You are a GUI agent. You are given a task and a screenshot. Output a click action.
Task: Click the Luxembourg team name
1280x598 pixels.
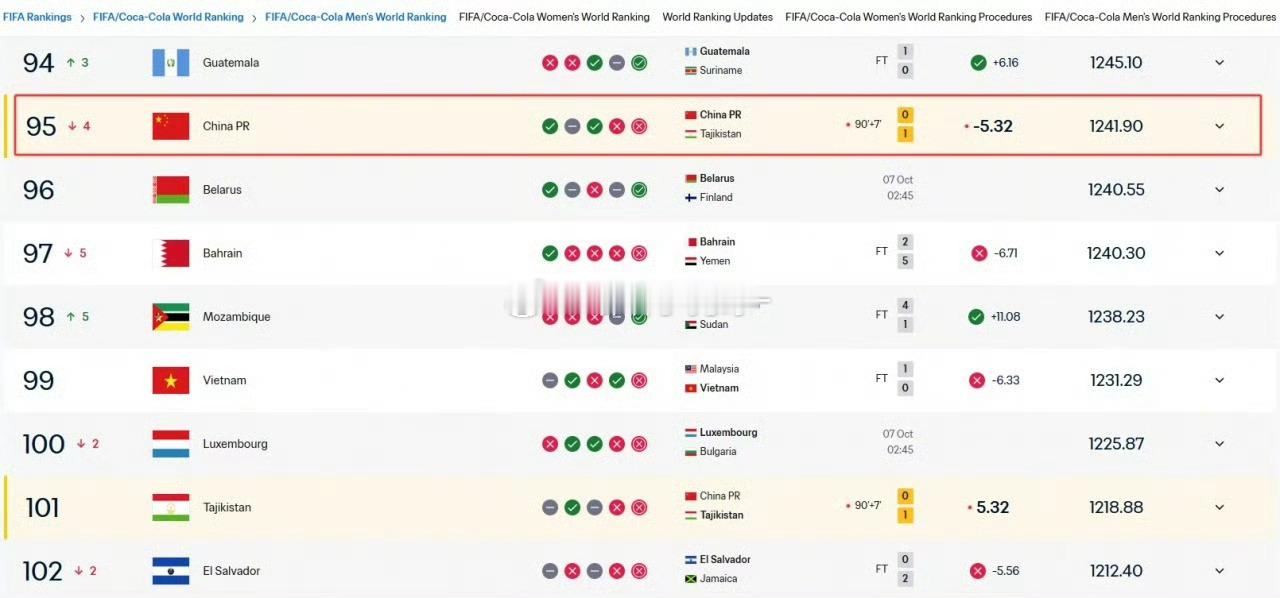point(235,444)
